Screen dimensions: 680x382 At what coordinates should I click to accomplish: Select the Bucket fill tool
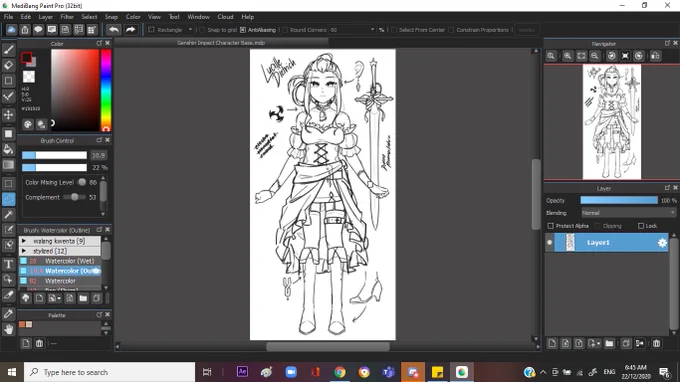click(8, 149)
